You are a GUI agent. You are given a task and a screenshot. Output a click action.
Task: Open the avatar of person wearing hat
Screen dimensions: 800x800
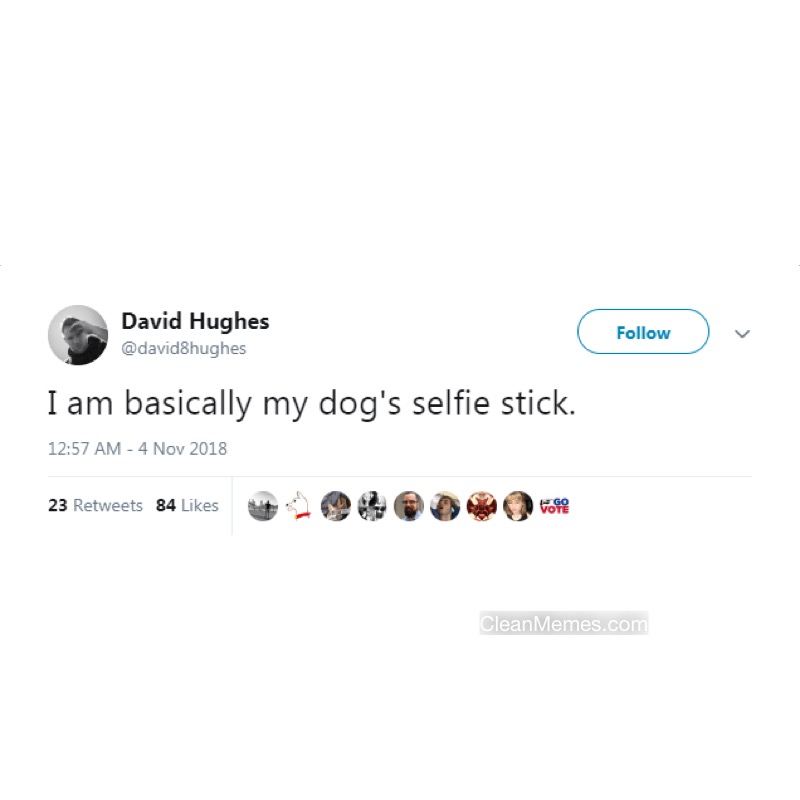[x=445, y=506]
